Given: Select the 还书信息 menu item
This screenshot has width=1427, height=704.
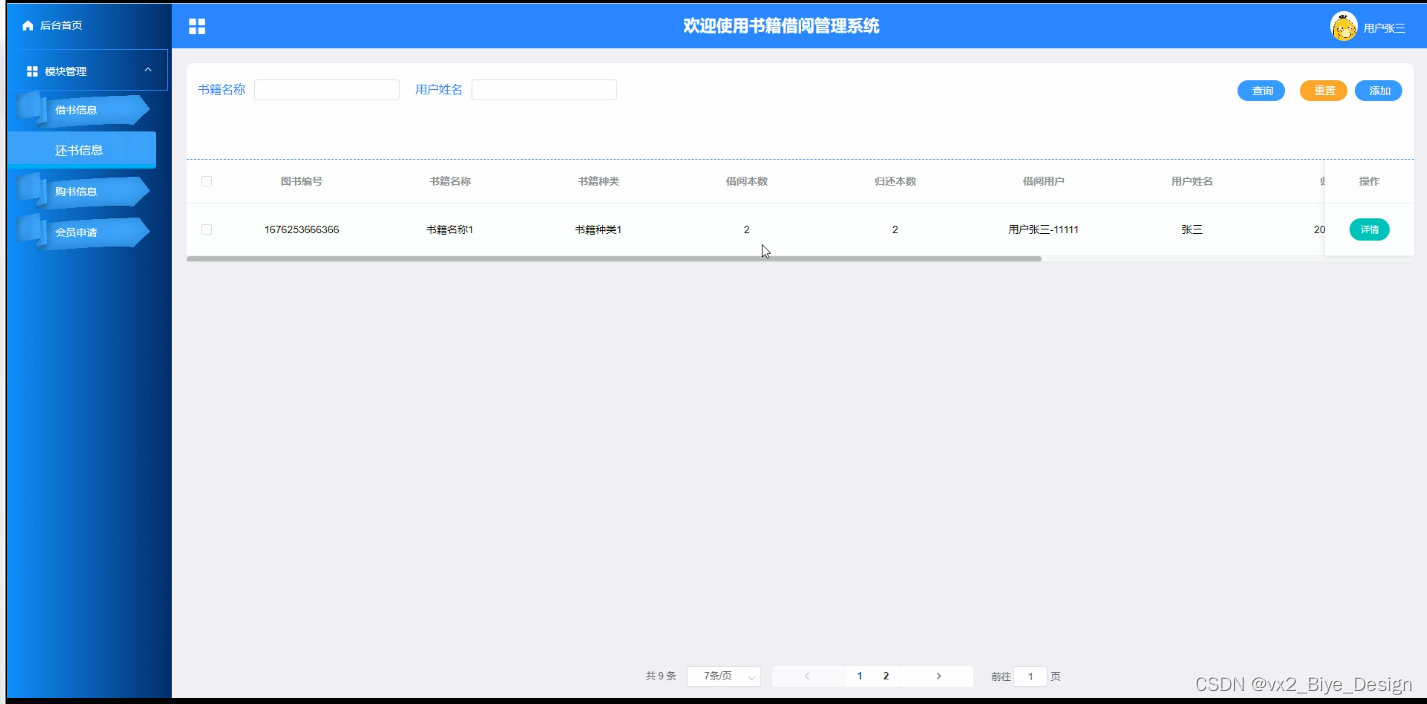Looking at the screenshot, I should 81,150.
